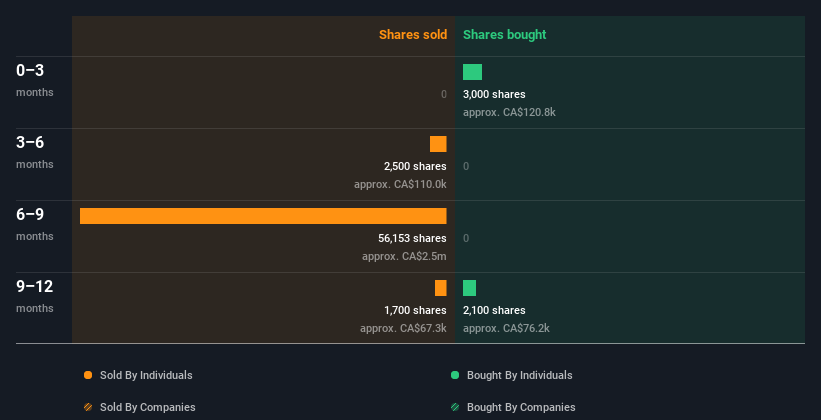The image size is (821, 420).
Task: Click the striped 'Sold By Companies' legend dot
Action: click(88, 407)
